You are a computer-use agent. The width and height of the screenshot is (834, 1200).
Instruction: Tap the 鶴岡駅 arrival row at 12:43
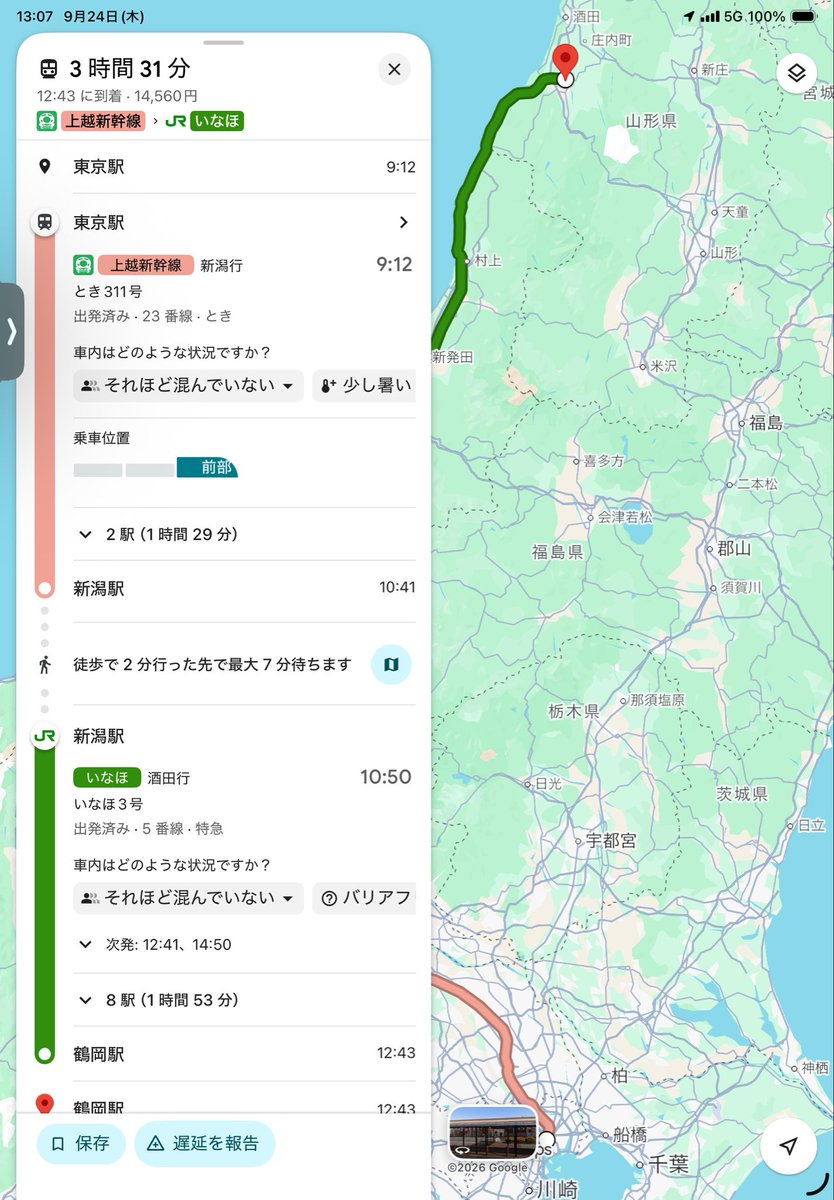tap(244, 1054)
